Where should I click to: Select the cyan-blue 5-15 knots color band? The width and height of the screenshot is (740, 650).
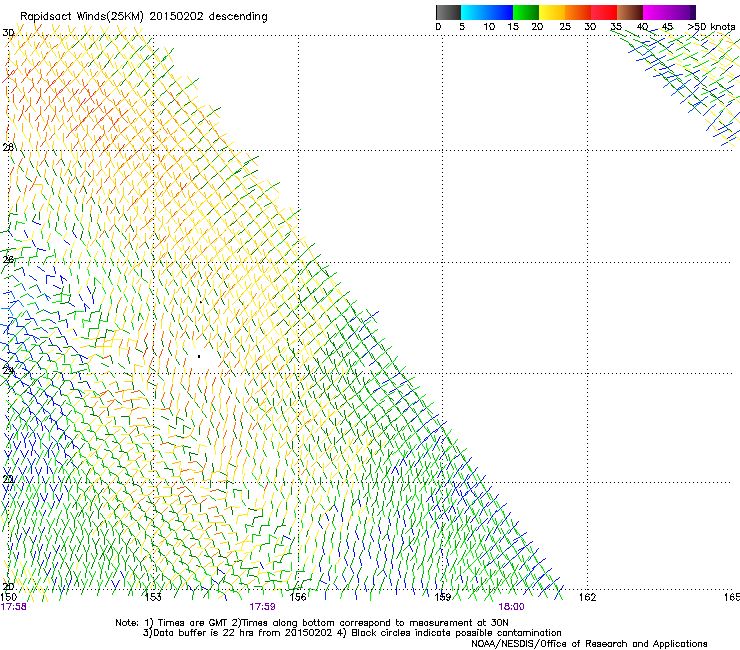tap(487, 12)
